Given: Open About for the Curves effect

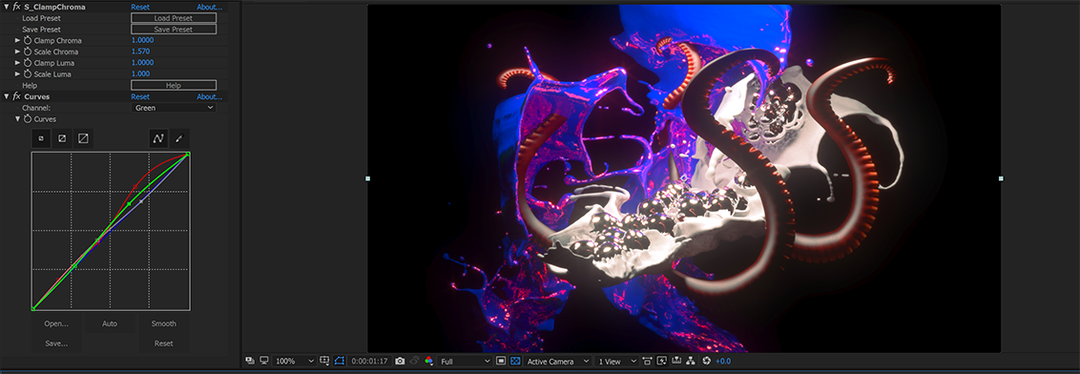Looking at the screenshot, I should [209, 96].
